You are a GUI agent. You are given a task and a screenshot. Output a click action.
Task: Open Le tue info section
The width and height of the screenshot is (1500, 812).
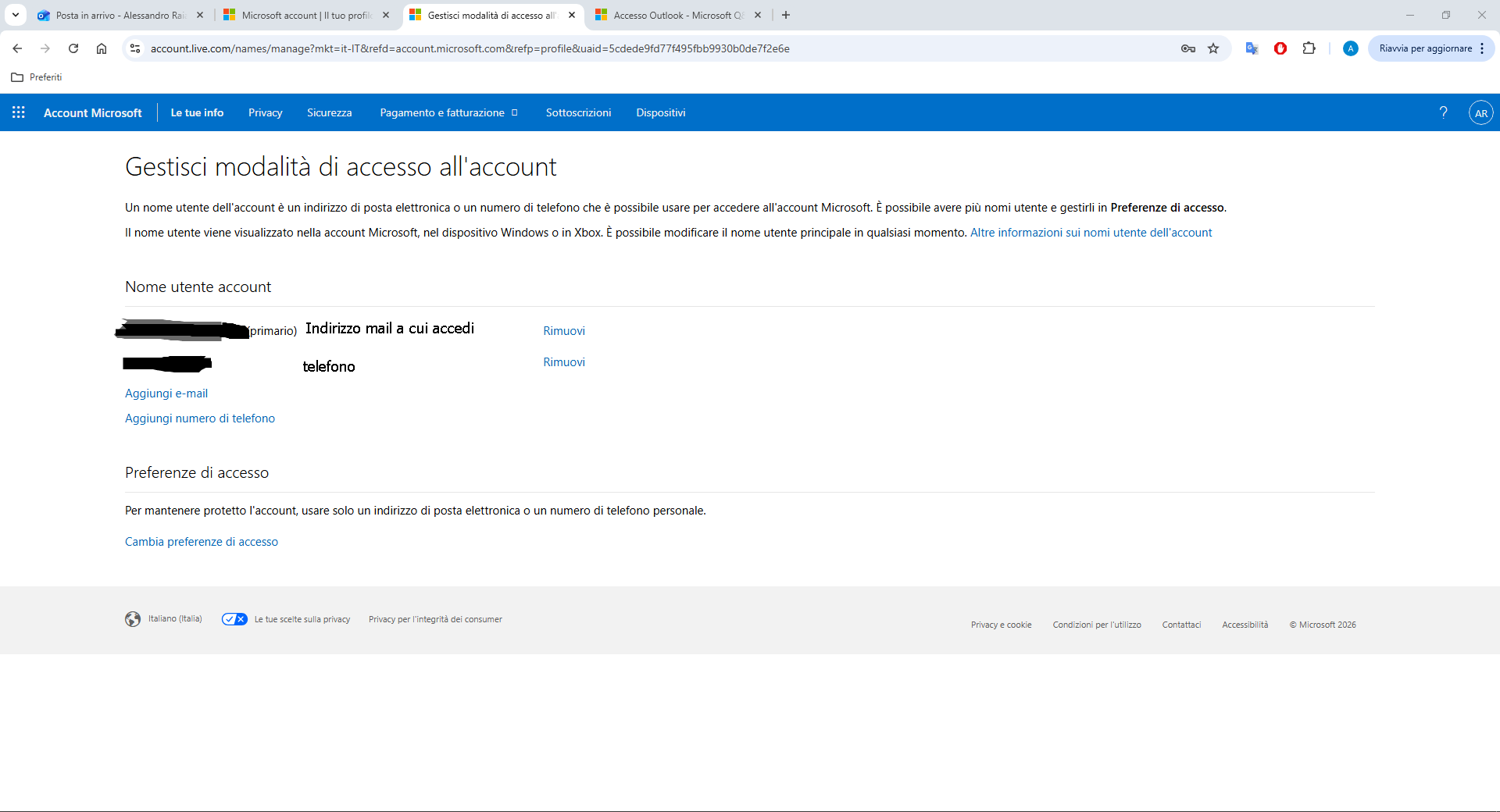tap(197, 112)
